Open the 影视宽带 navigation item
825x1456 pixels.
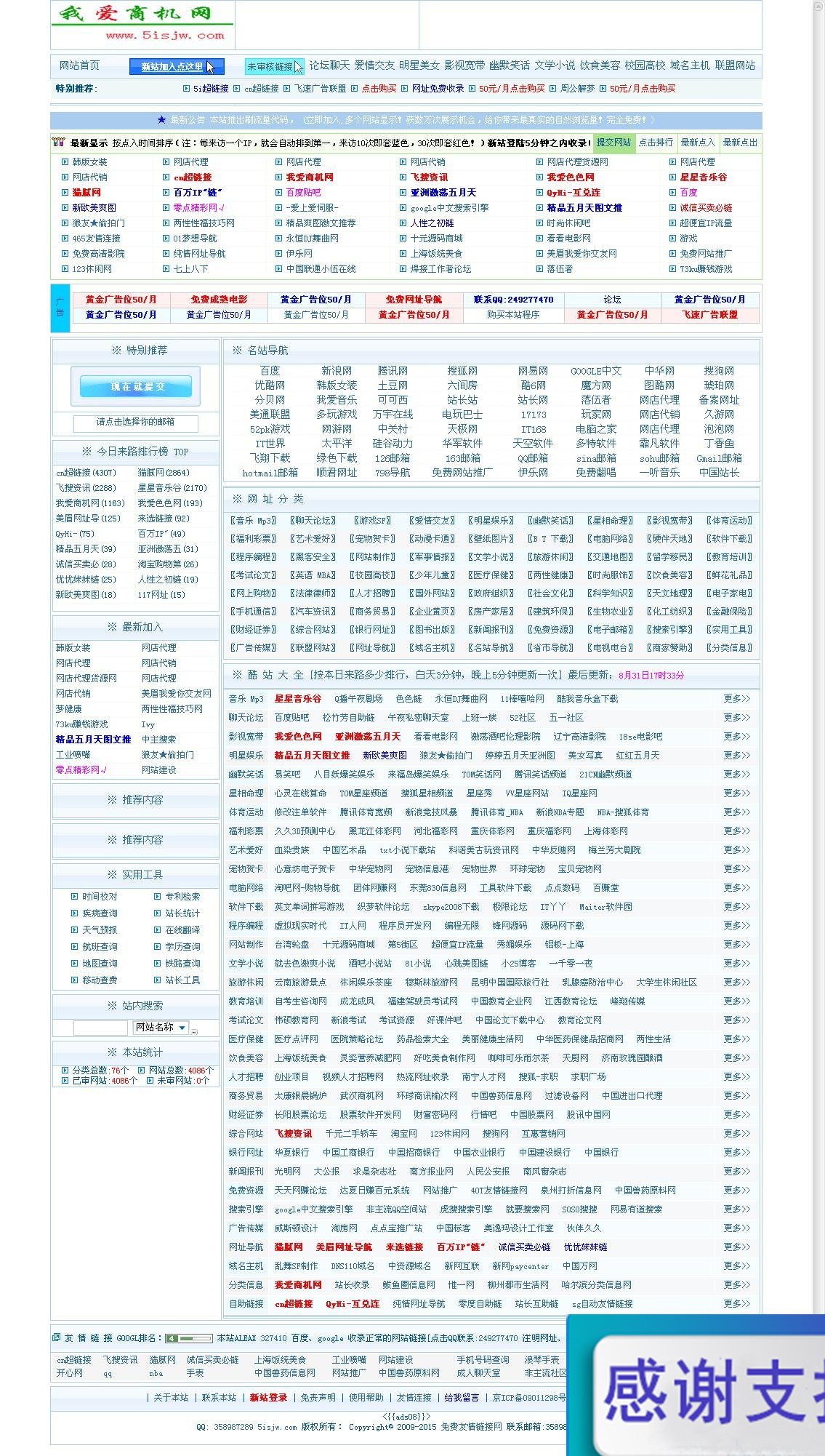[464, 65]
